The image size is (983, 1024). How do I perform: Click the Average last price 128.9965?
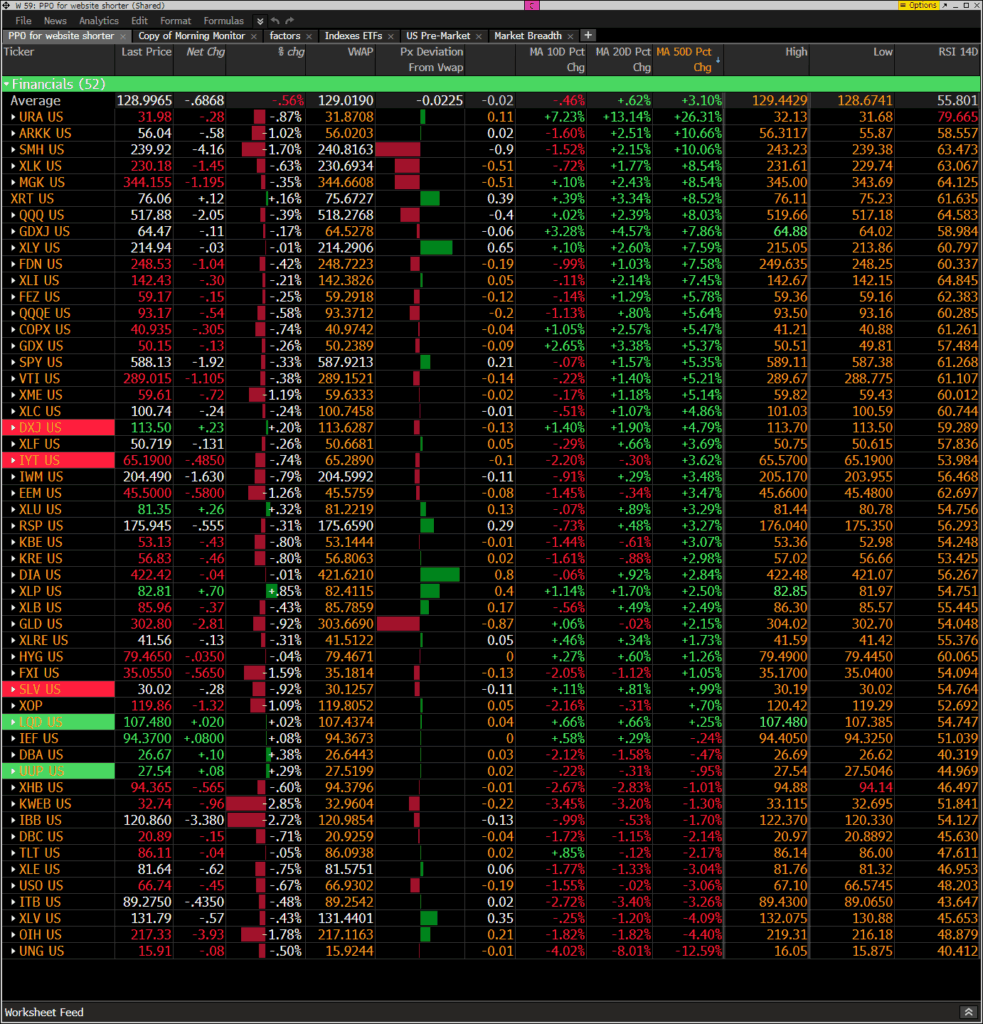144,101
